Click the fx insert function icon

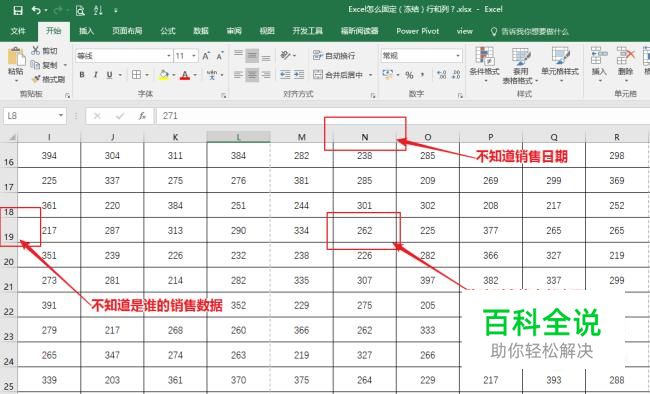pos(142,116)
